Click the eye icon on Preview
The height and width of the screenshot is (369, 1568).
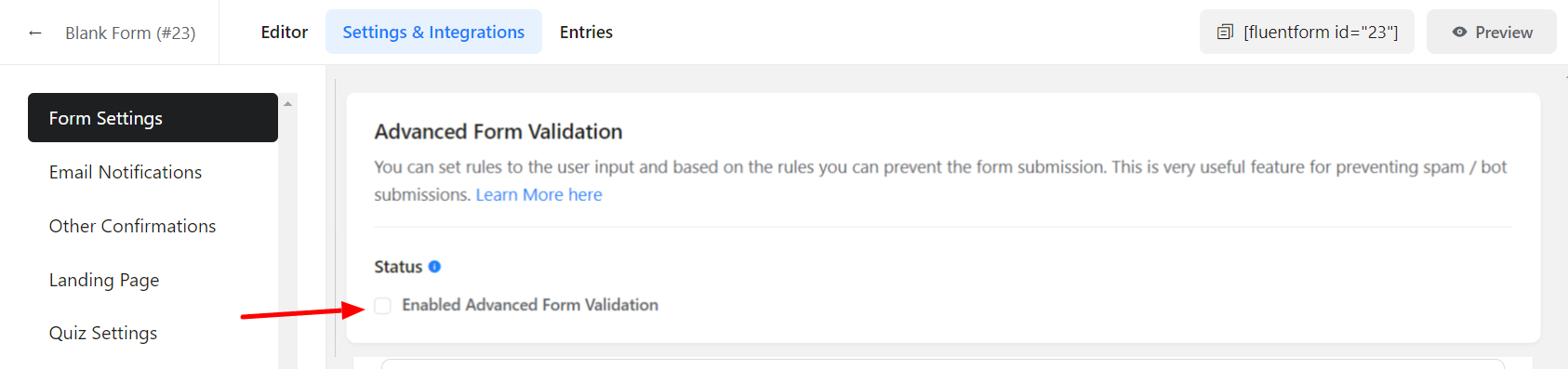click(1460, 33)
